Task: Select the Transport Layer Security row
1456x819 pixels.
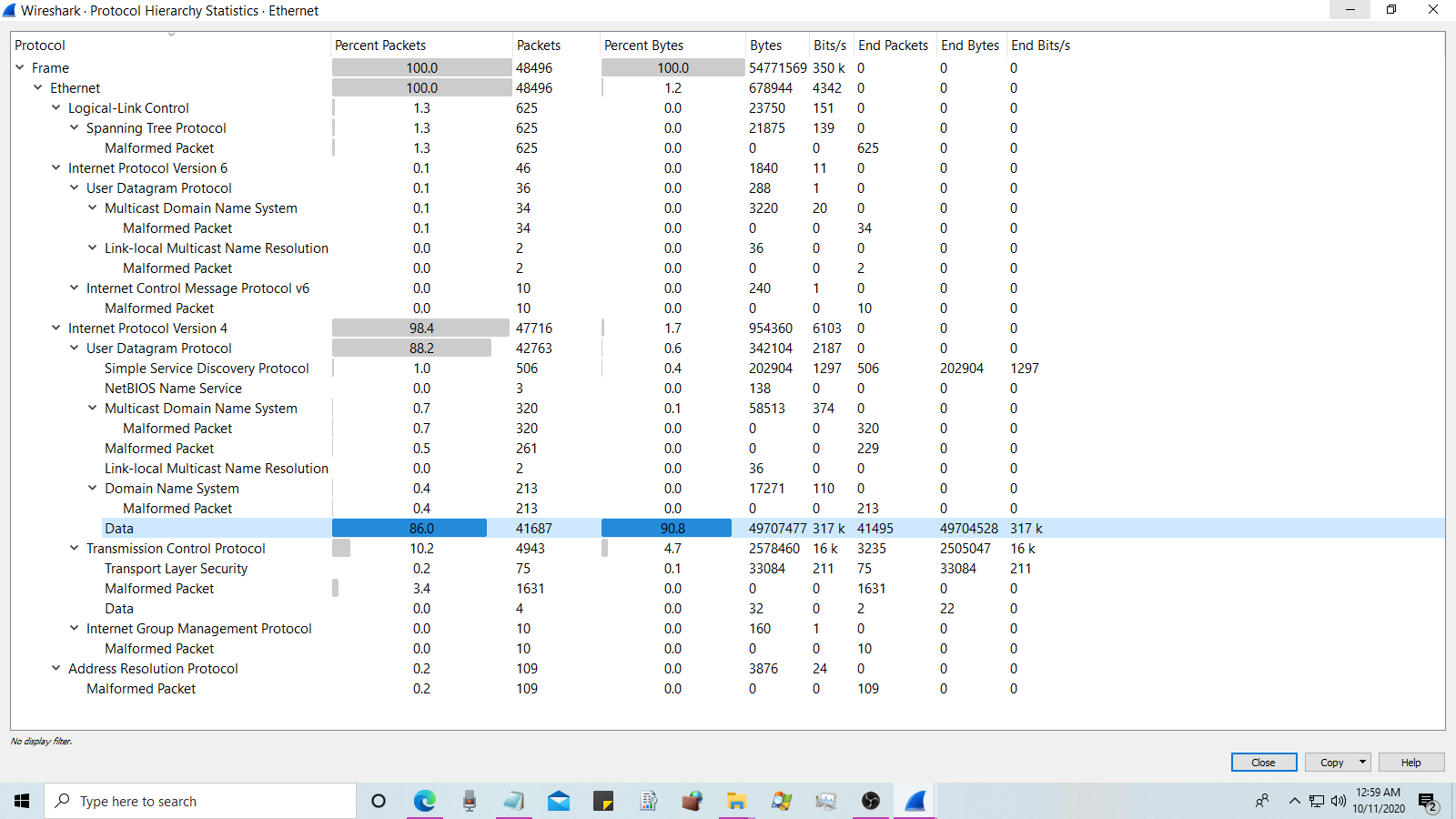Action: click(728, 568)
